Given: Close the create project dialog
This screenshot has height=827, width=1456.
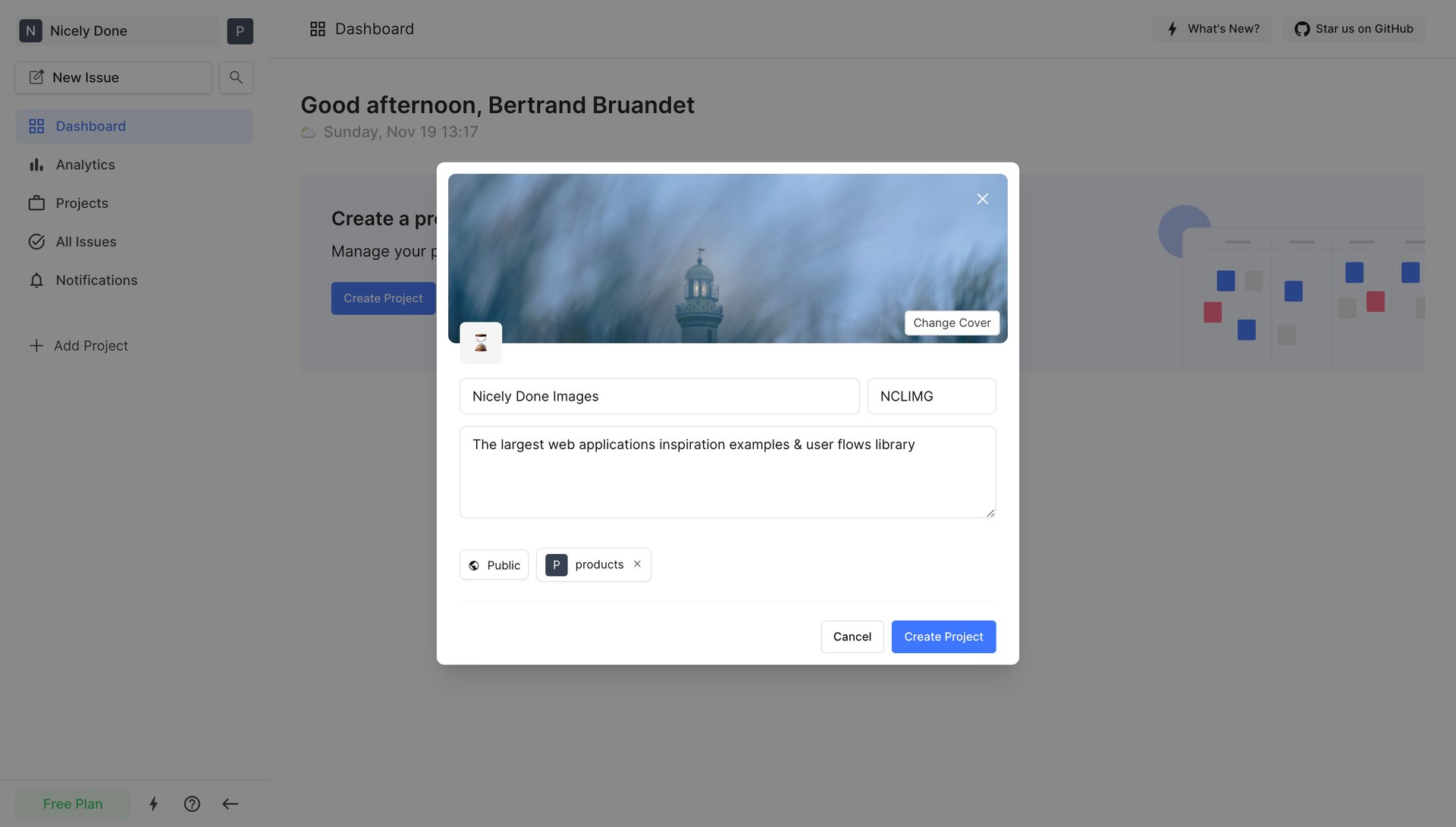Looking at the screenshot, I should click(x=982, y=199).
